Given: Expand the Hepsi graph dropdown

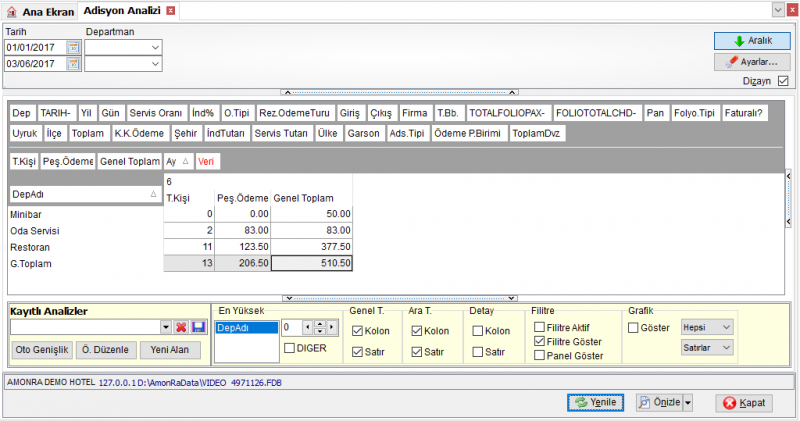Looking at the screenshot, I should 707,327.
